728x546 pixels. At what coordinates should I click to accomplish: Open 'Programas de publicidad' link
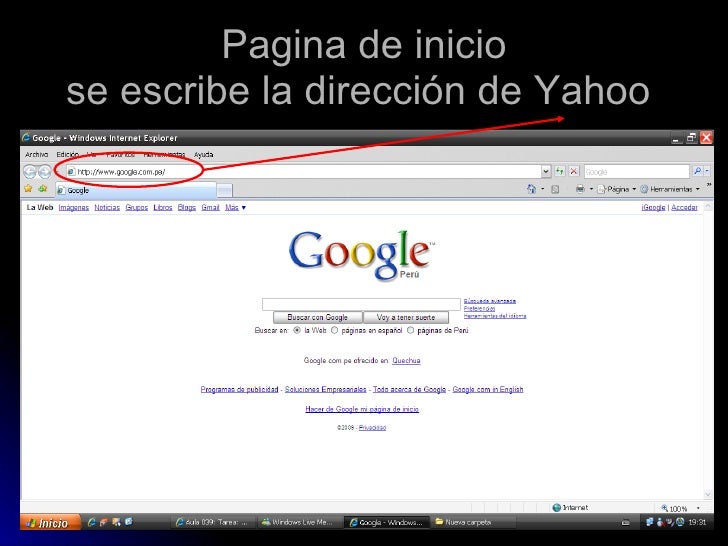point(239,390)
